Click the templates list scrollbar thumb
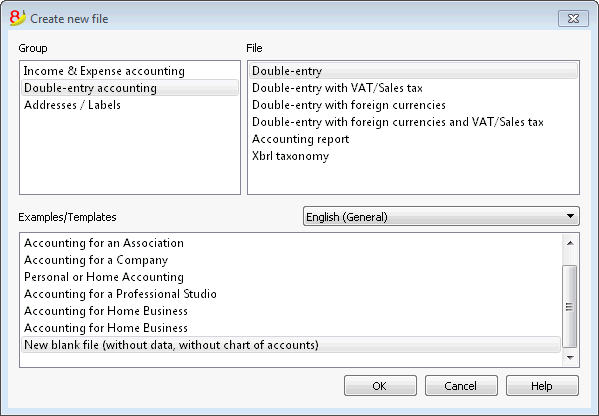 pos(570,306)
